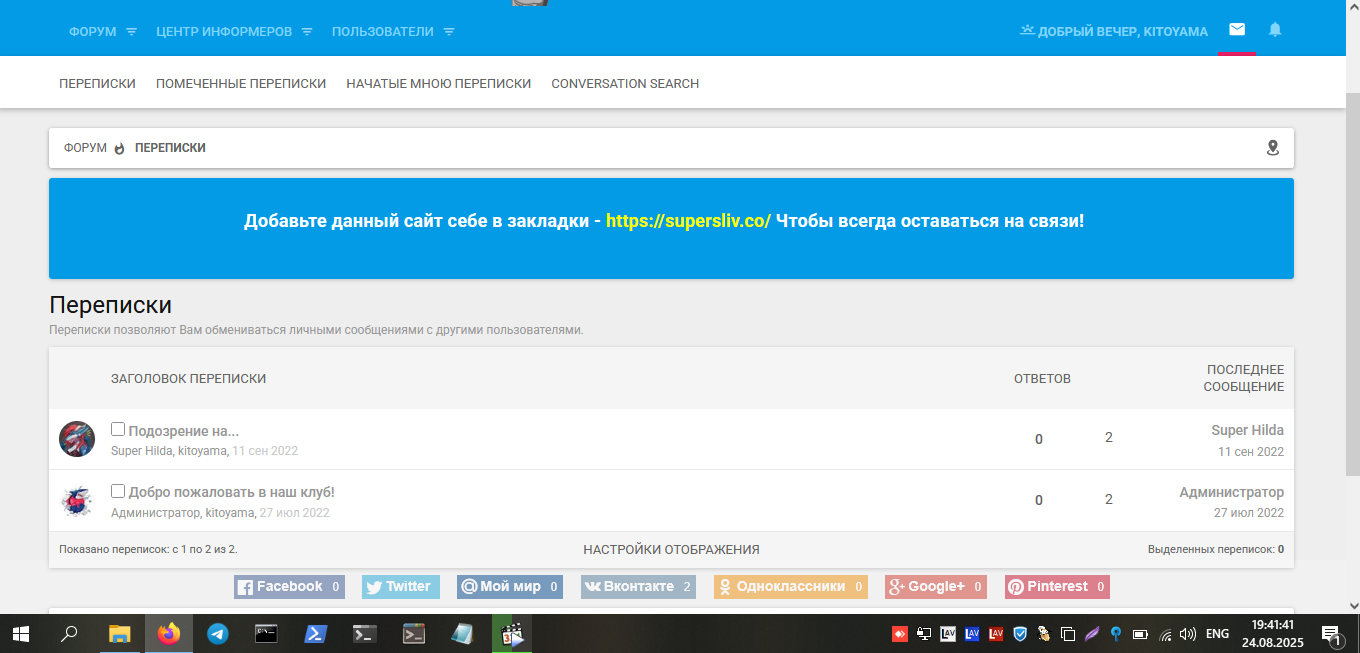This screenshot has width=1360, height=653.
Task: Open Firefox from the taskbar
Action: 168,633
